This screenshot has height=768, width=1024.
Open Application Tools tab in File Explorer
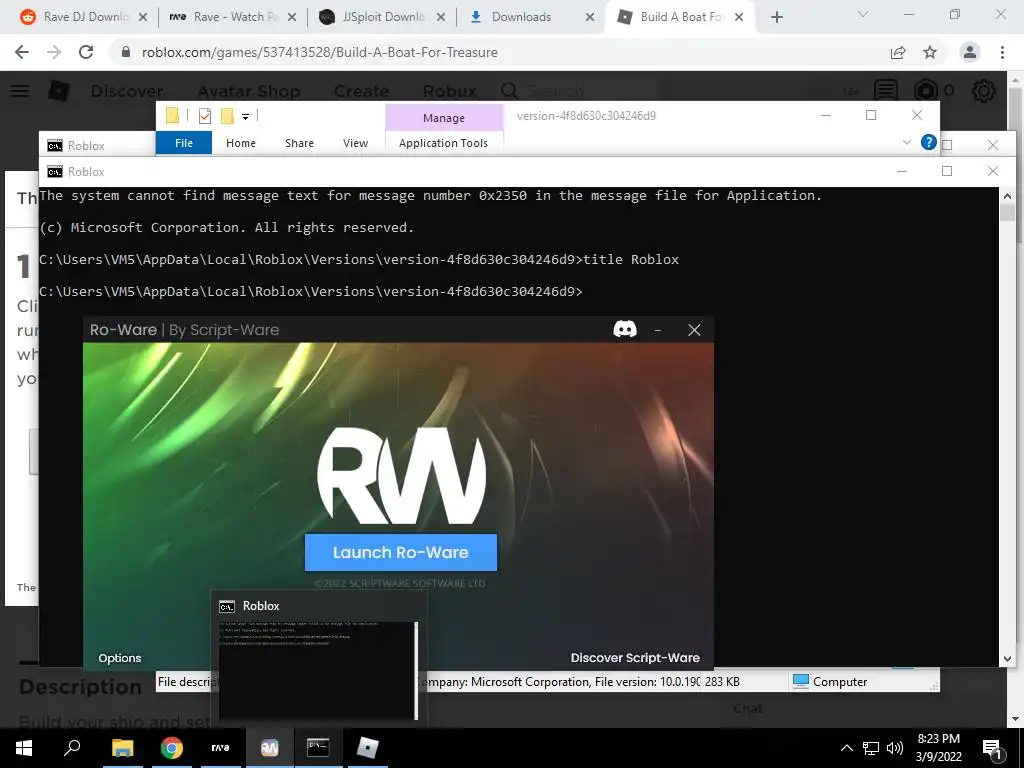coord(443,142)
